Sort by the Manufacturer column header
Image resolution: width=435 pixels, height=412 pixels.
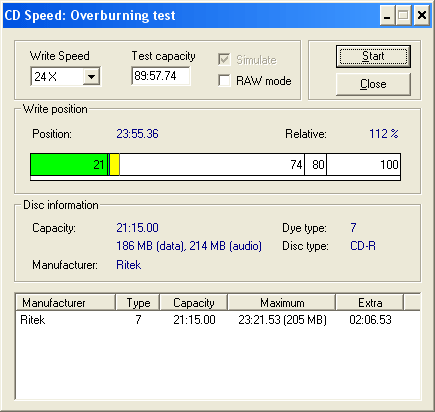coord(65,302)
